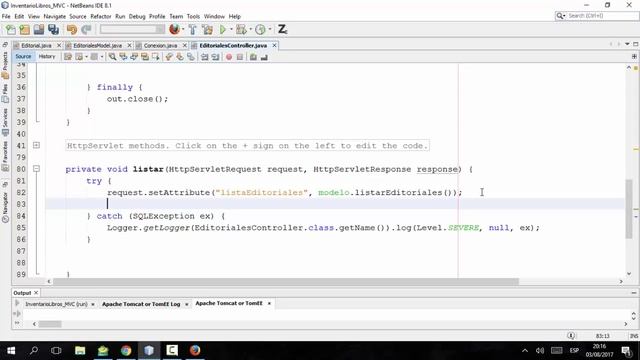Click the Save All toolbar icon
This screenshot has width=640, height=360.
53,29
